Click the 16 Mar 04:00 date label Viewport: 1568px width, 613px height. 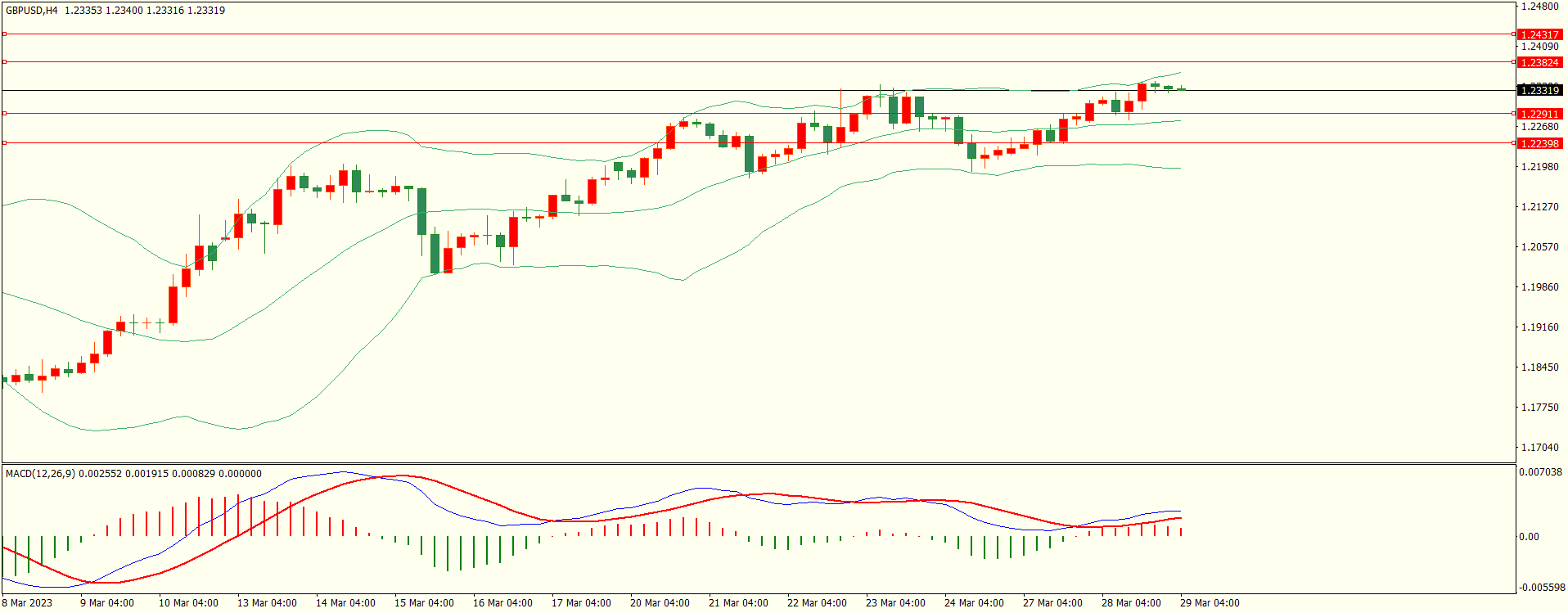pyautogui.click(x=502, y=603)
